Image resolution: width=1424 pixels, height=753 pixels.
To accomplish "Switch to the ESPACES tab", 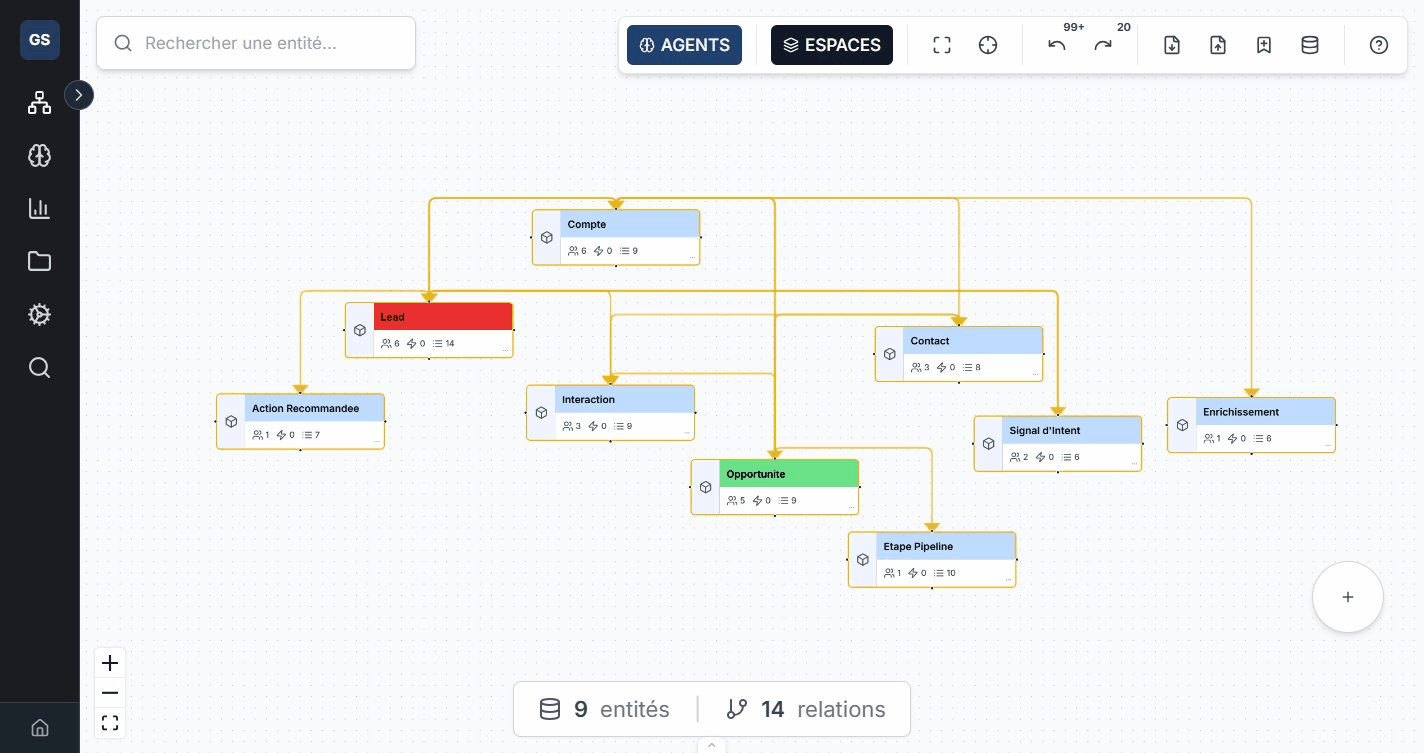I will tap(832, 45).
